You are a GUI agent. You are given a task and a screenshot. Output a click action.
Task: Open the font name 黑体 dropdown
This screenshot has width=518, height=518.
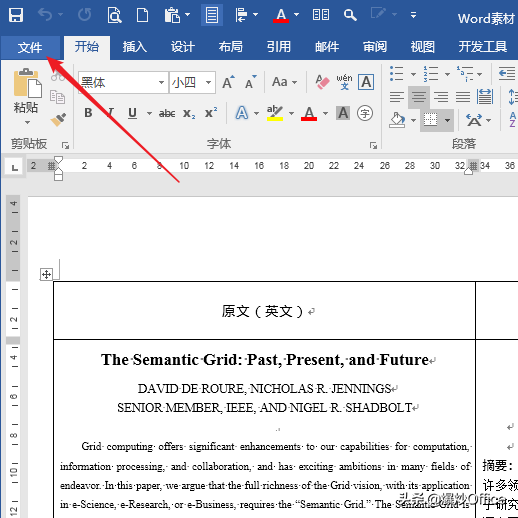(x=161, y=82)
